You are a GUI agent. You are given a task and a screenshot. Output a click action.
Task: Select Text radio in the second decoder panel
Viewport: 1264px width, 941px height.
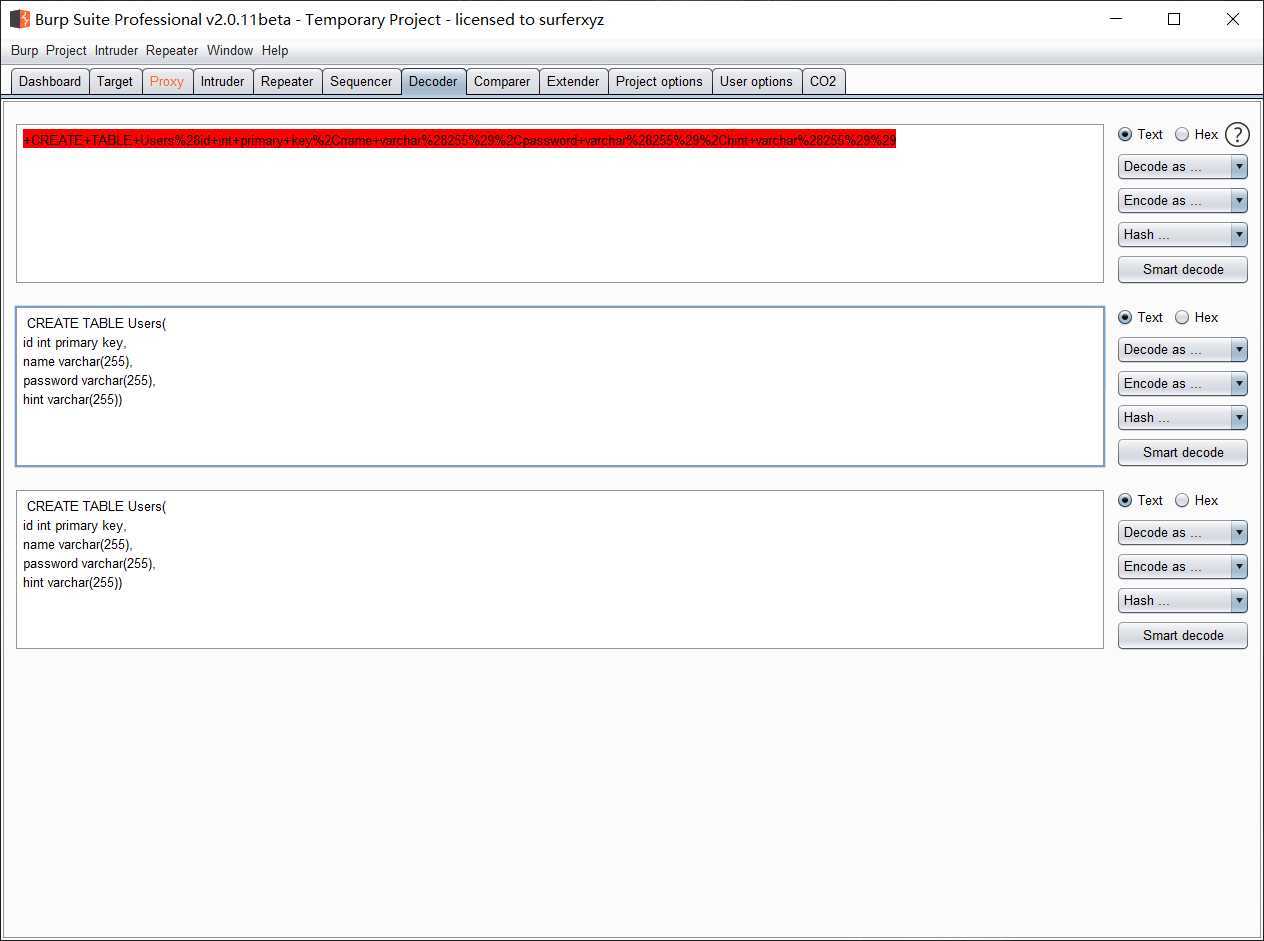tap(1125, 317)
